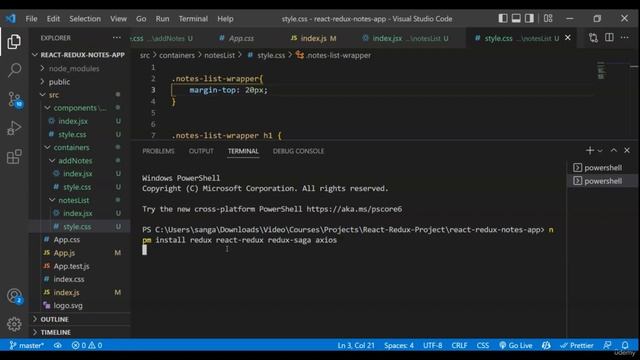Click the feedback icon in status bar
Viewport: 640px width, 360px height.
point(607,345)
